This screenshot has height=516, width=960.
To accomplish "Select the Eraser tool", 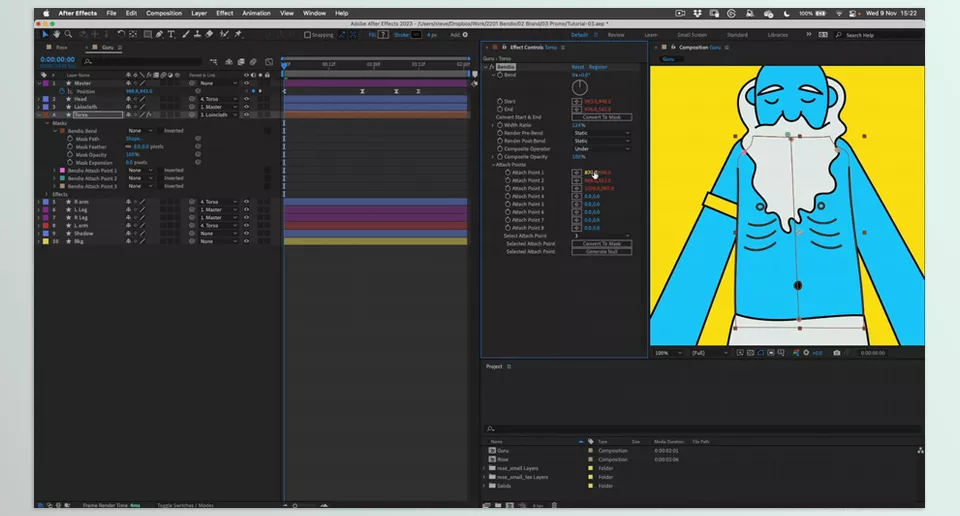I will [209, 34].
